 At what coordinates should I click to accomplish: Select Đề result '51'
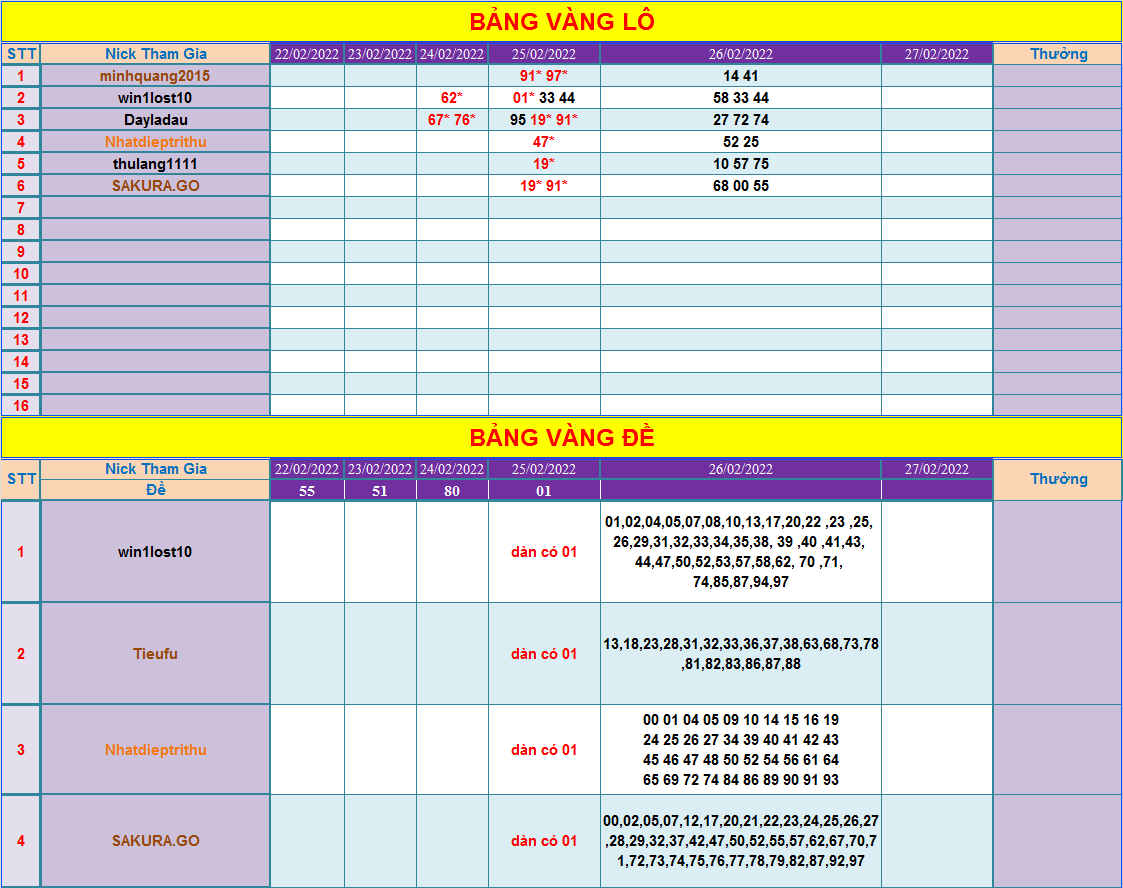click(x=380, y=491)
